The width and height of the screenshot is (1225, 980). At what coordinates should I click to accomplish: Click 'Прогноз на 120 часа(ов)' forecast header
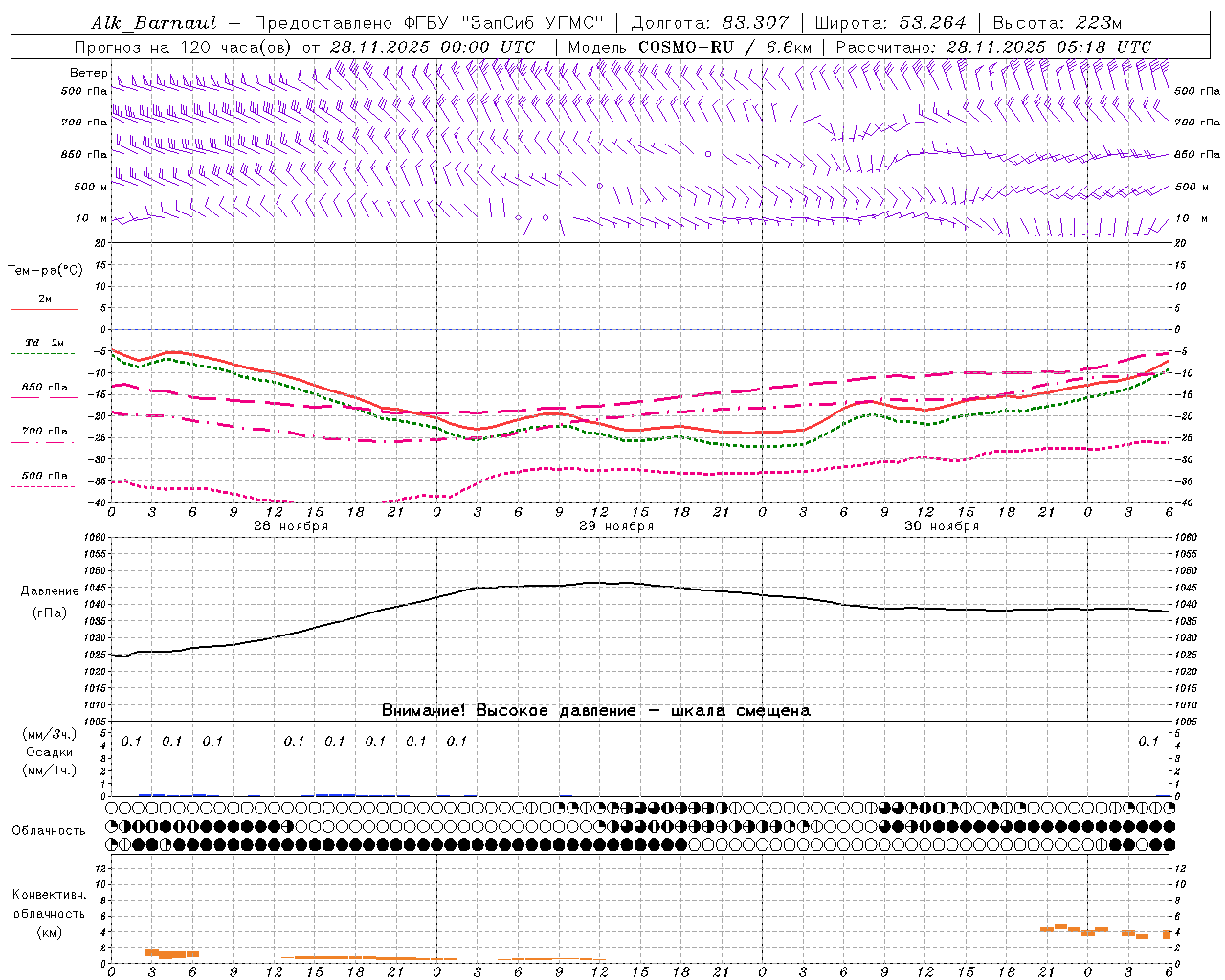184,47
